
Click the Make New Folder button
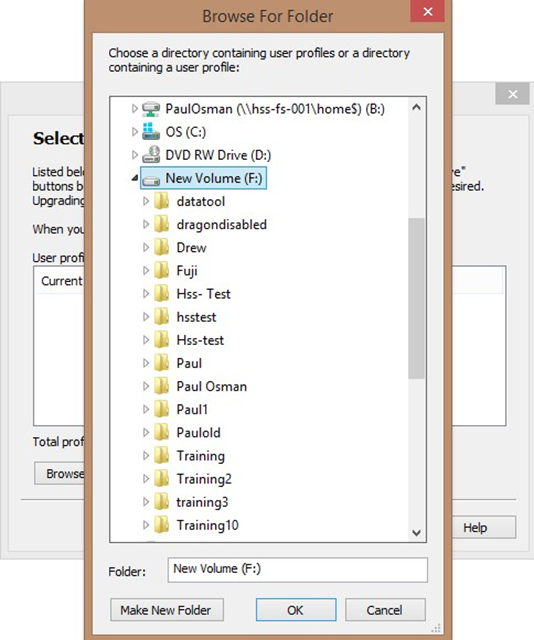(x=167, y=610)
